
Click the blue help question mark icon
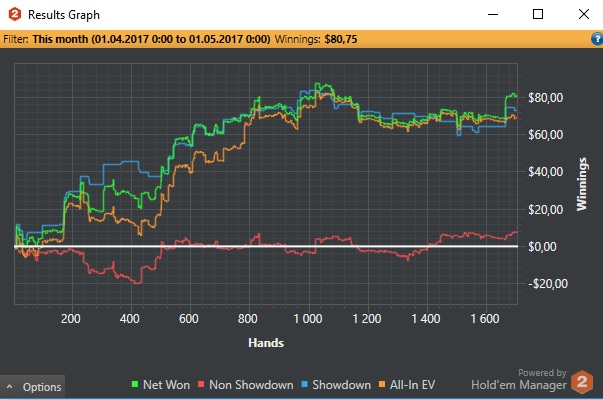597,39
